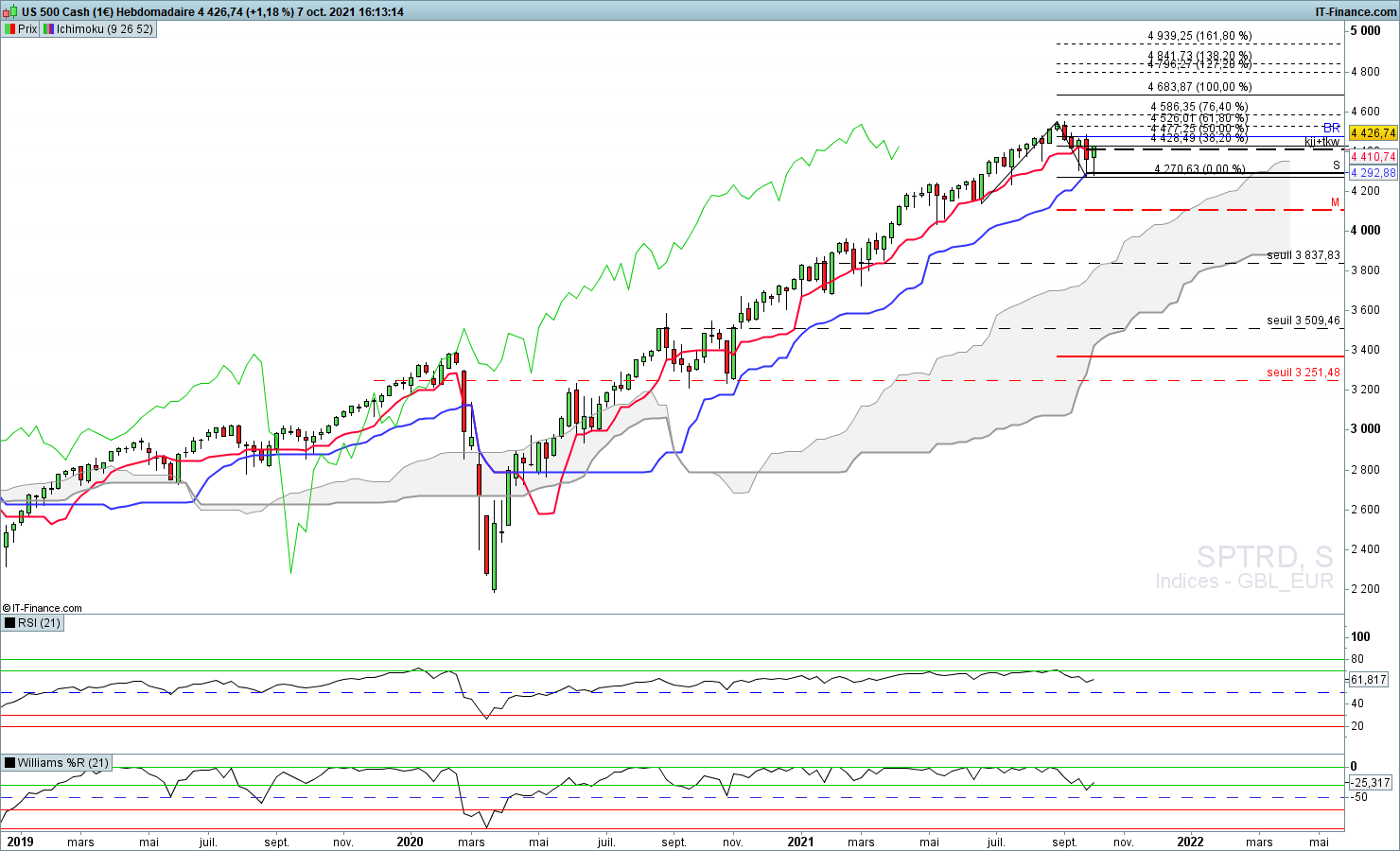Click the -25,317 Williams %R value label

coord(1371,783)
